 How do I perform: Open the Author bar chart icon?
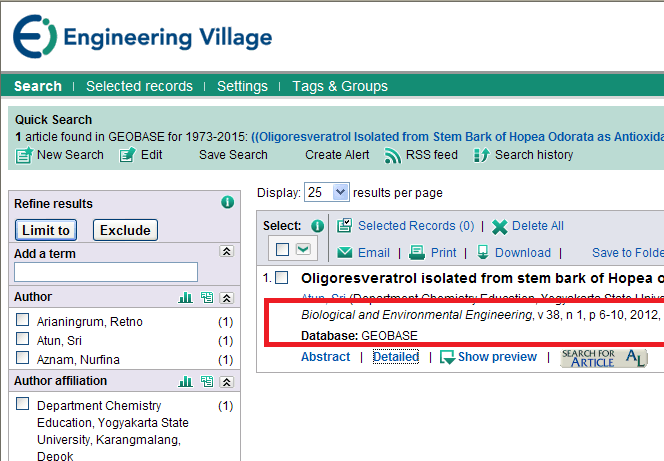pos(185,298)
